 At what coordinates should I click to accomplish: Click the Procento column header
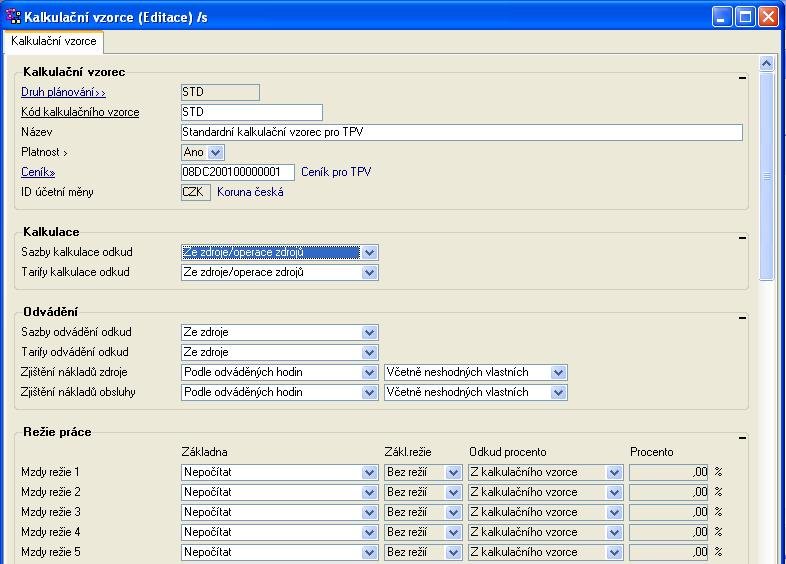coord(652,452)
